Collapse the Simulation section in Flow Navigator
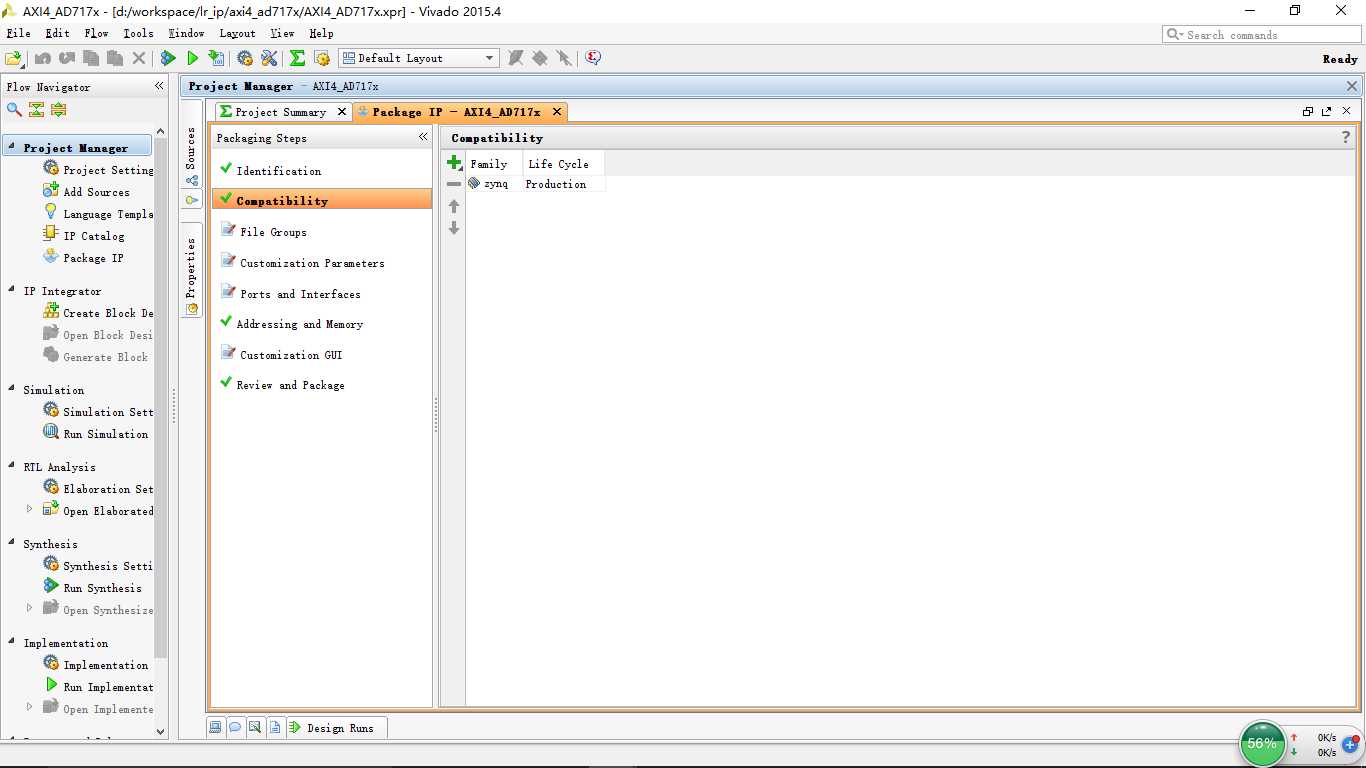 point(11,390)
